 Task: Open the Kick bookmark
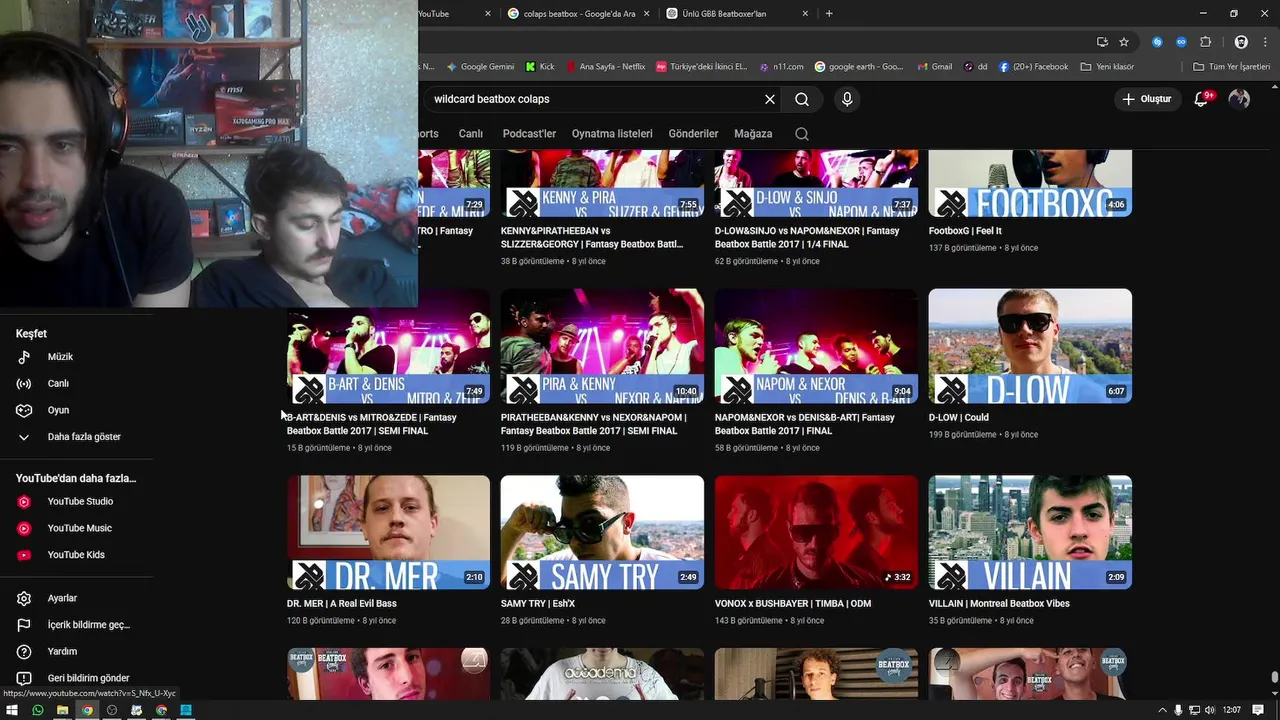[x=540, y=67]
